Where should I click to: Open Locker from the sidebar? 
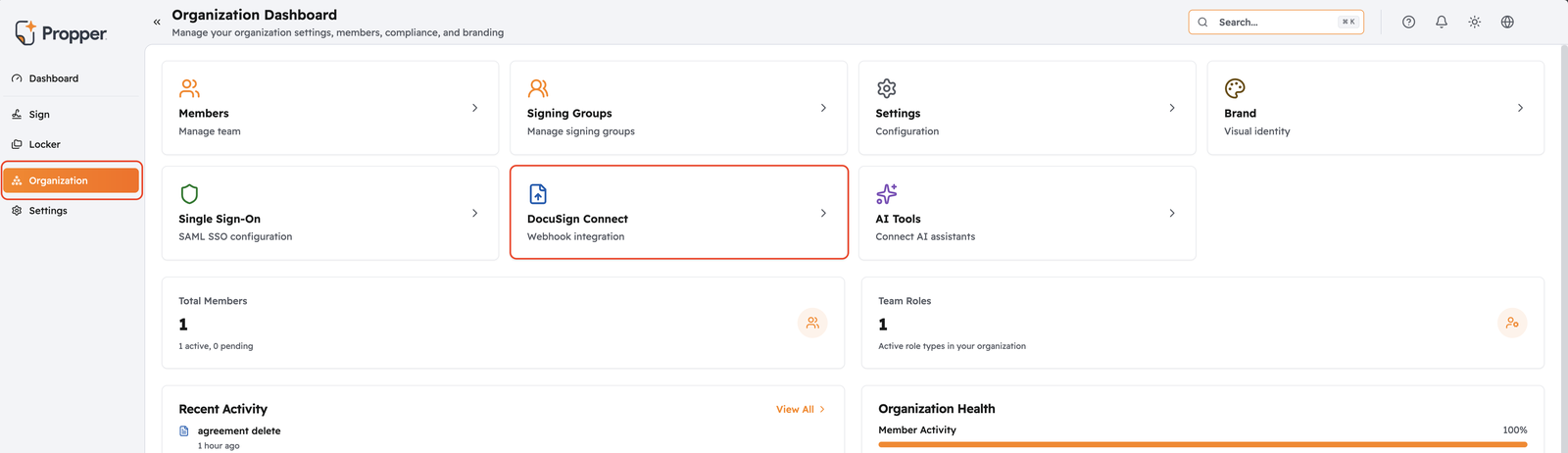(x=72, y=144)
